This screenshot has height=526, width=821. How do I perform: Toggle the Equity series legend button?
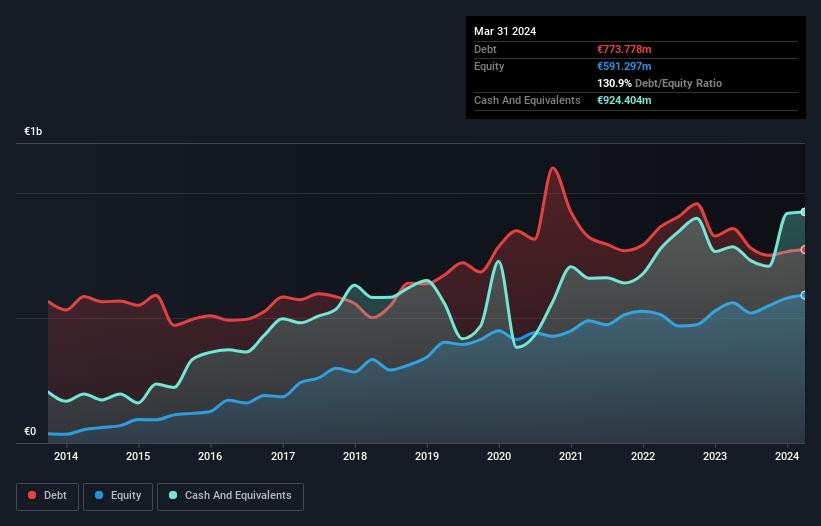click(x=118, y=496)
